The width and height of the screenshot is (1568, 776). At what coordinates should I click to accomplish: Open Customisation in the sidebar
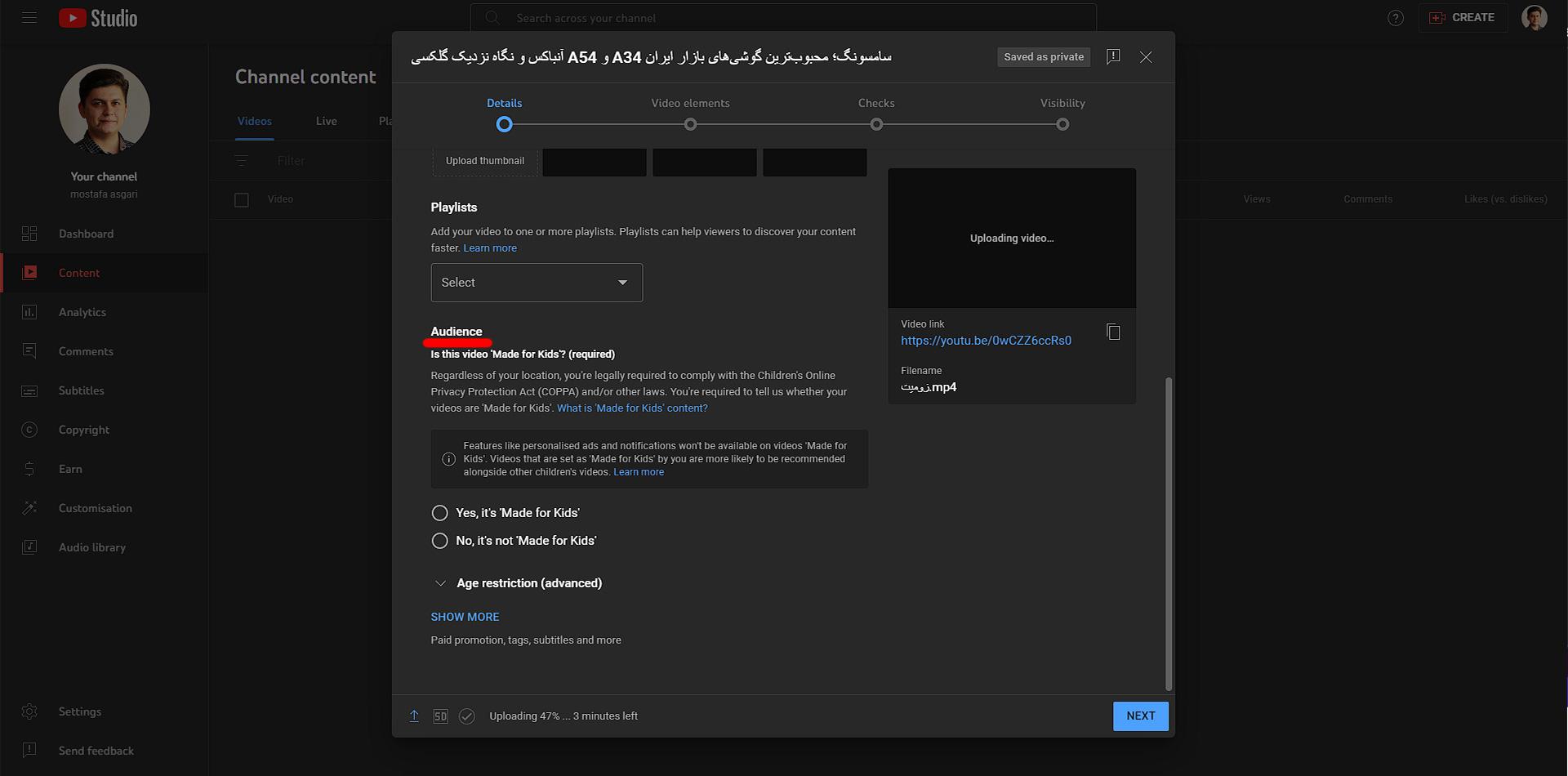[x=104, y=508]
